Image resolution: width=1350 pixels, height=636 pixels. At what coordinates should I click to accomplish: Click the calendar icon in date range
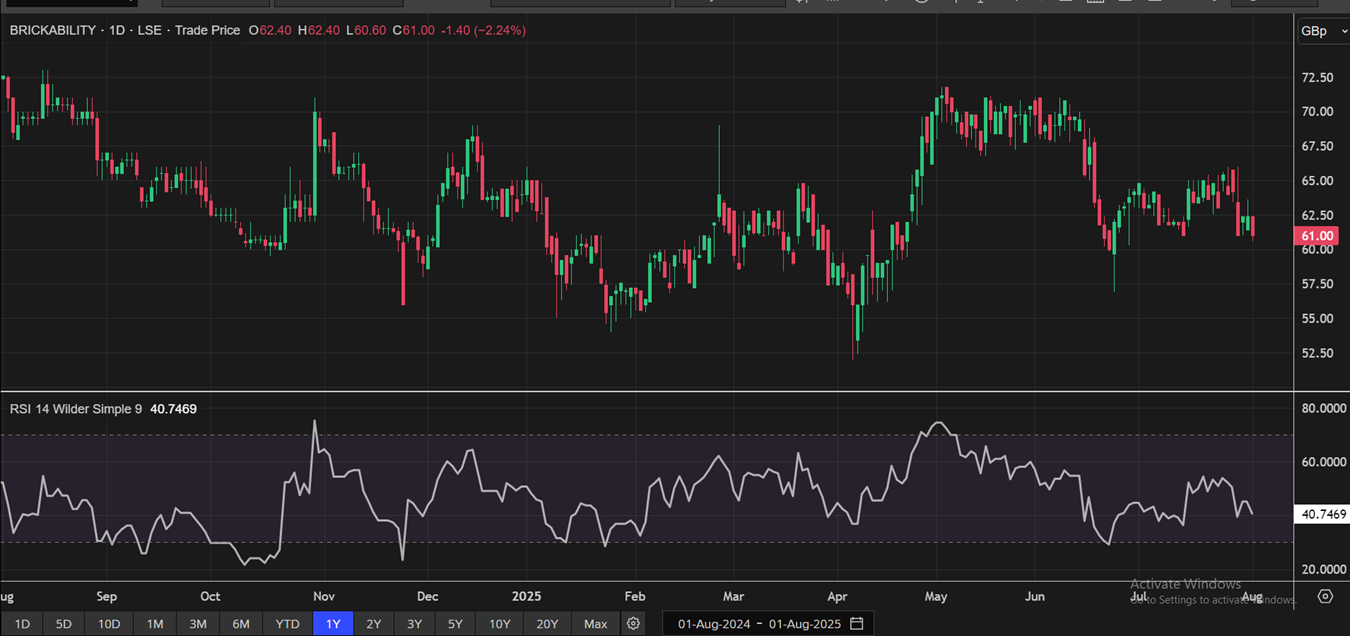tap(857, 624)
